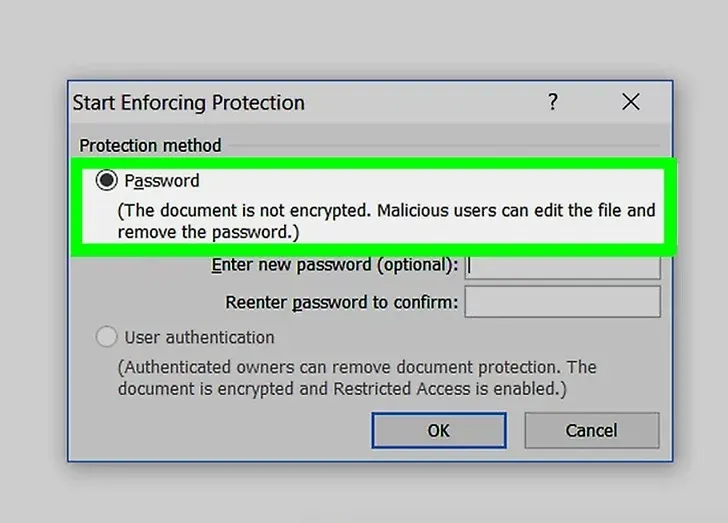Choose the User authentication radio circle
728x523 pixels.
106,337
